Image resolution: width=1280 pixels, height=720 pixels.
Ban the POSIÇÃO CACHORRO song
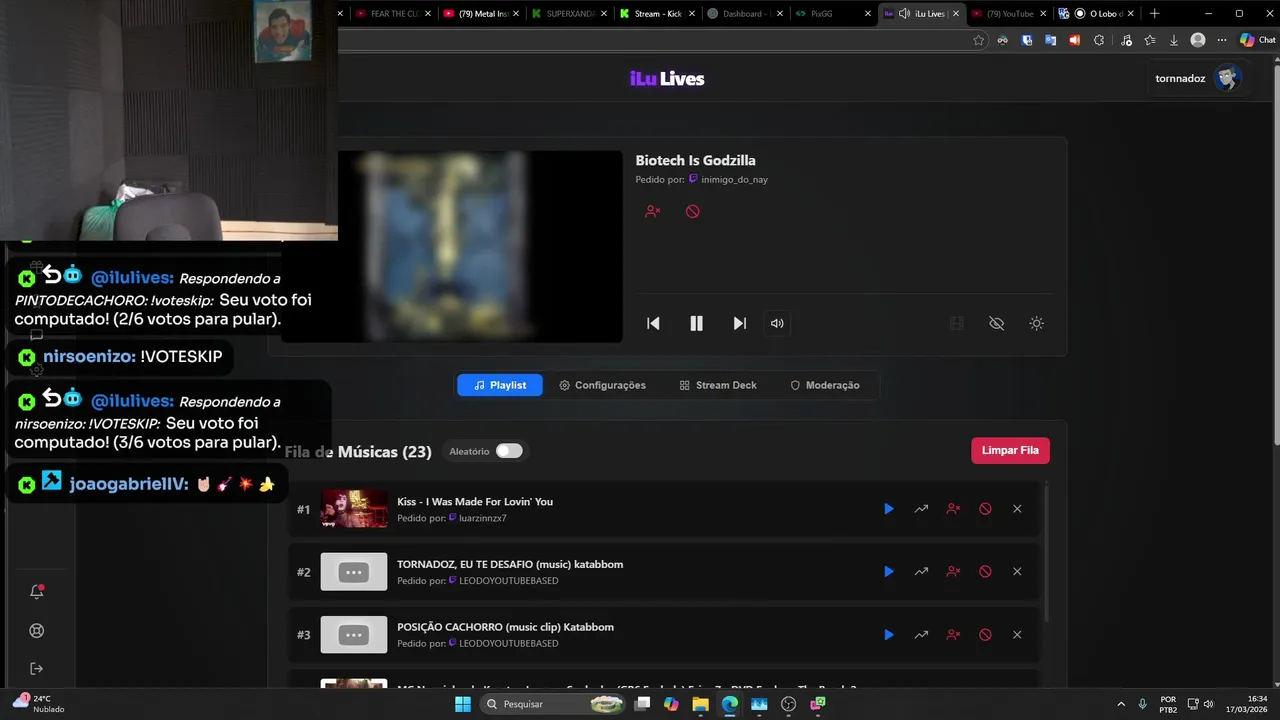tap(985, 635)
